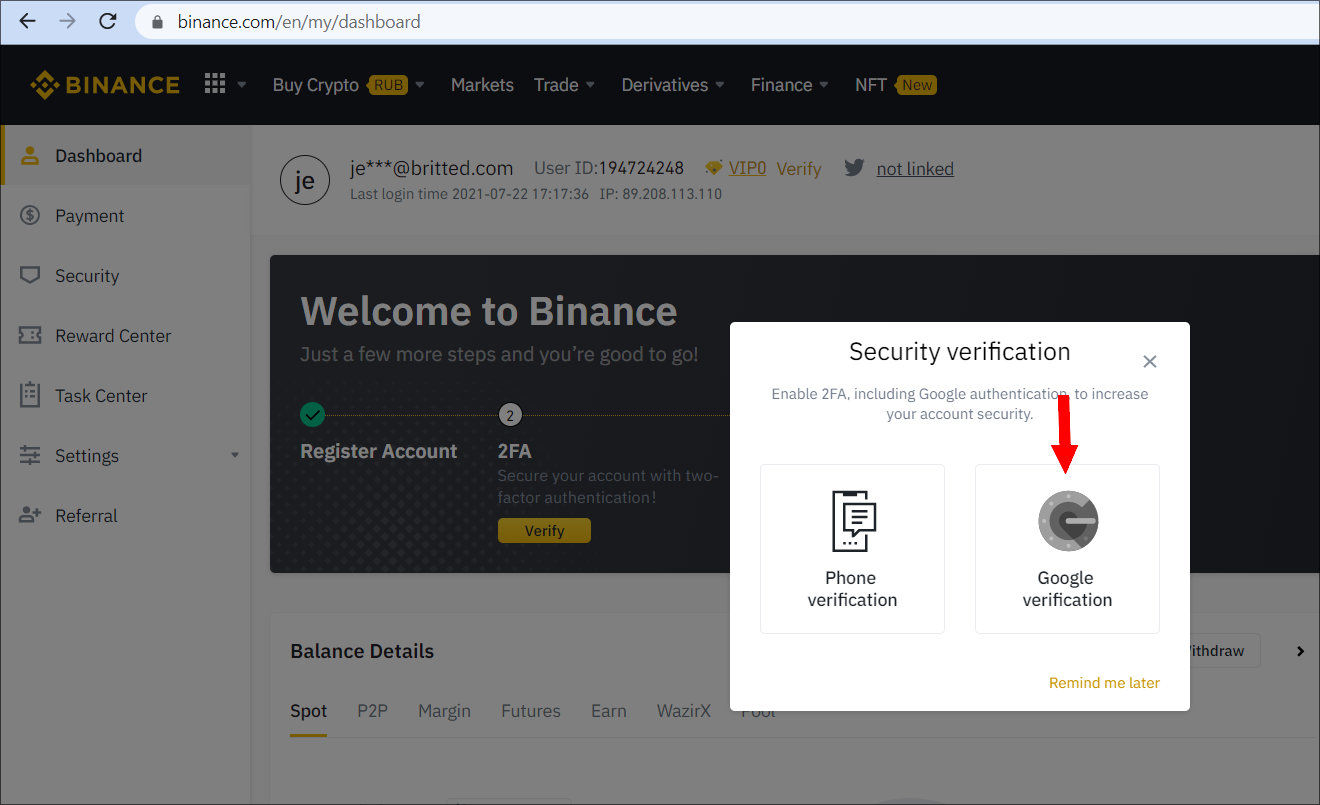Open Payment in the sidebar
The width and height of the screenshot is (1320, 805).
point(125,216)
